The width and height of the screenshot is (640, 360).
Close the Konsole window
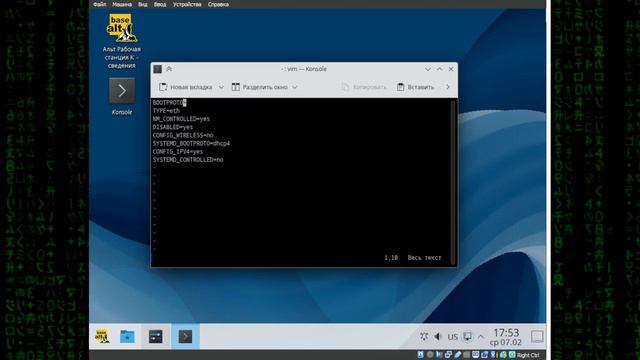point(451,69)
